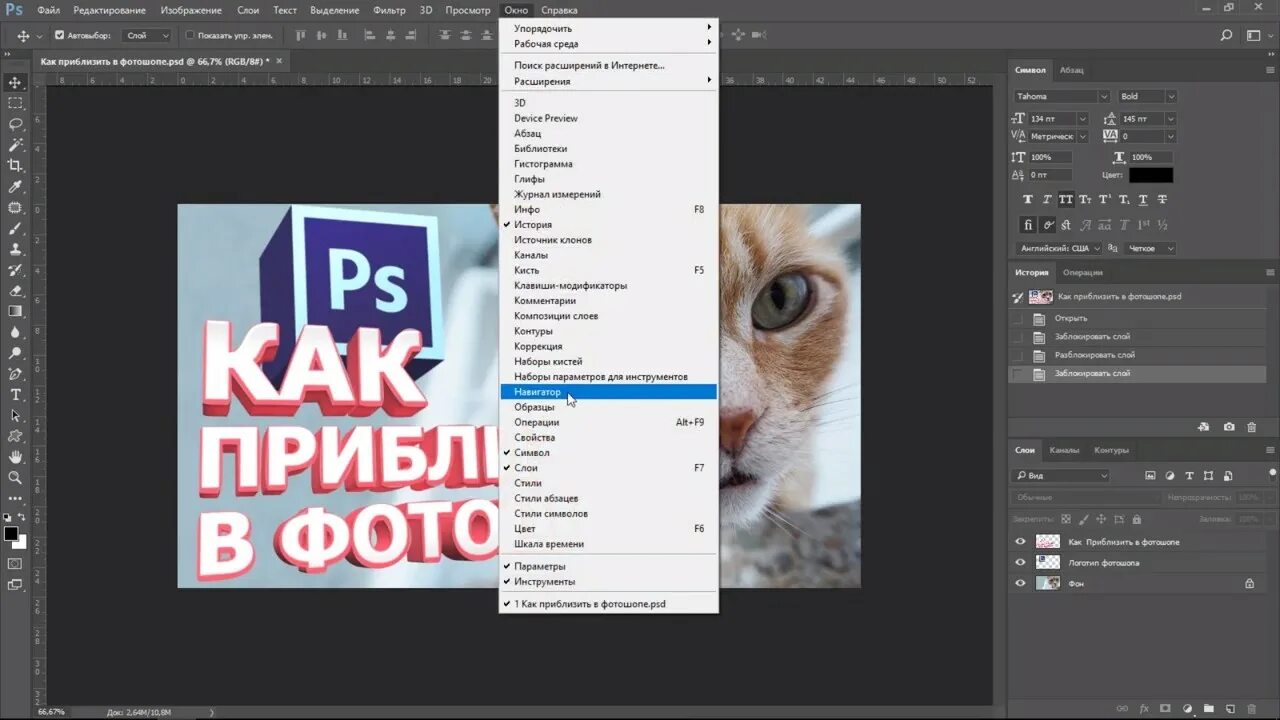This screenshot has height=720, width=1280.
Task: Open the Bold font style dropdown
Action: click(x=1147, y=96)
